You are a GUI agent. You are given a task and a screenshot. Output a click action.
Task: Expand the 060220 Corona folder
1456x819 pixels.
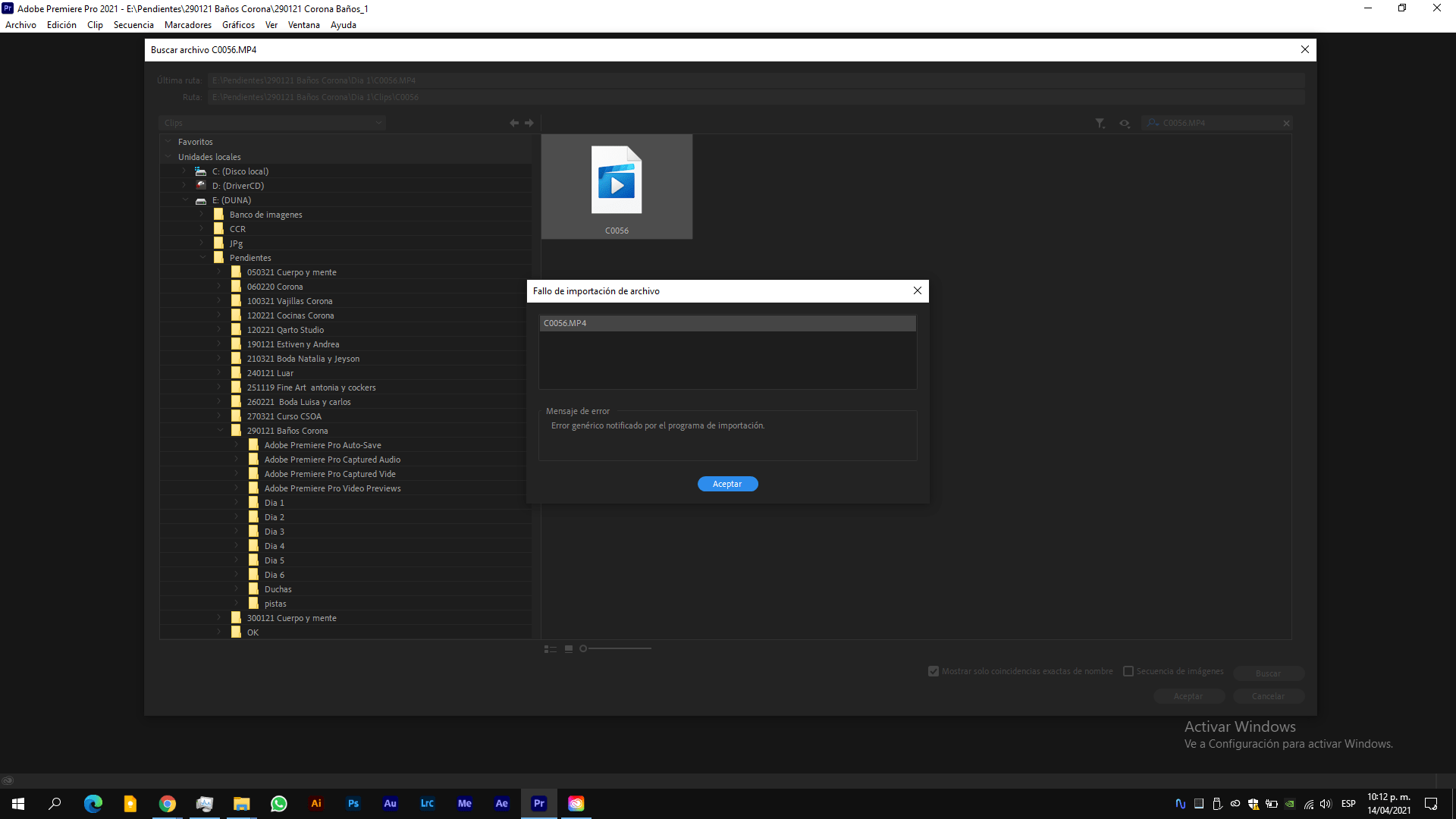pos(219,286)
